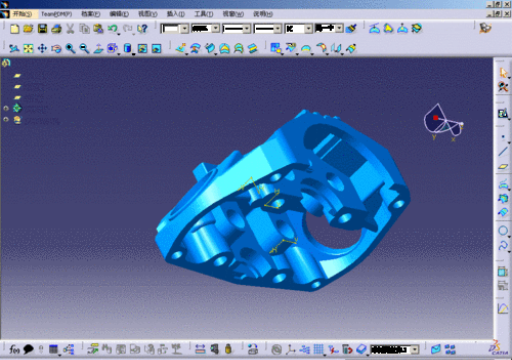The image size is (512, 360).
Task: Open the 说明(H) Help menu
Action: point(263,14)
